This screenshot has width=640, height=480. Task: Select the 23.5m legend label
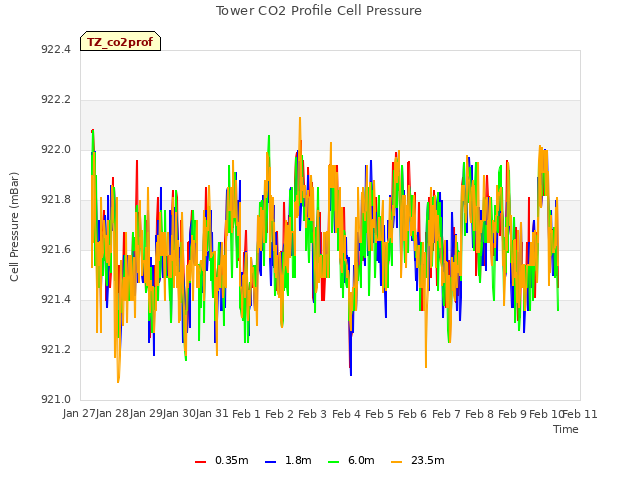(427, 460)
